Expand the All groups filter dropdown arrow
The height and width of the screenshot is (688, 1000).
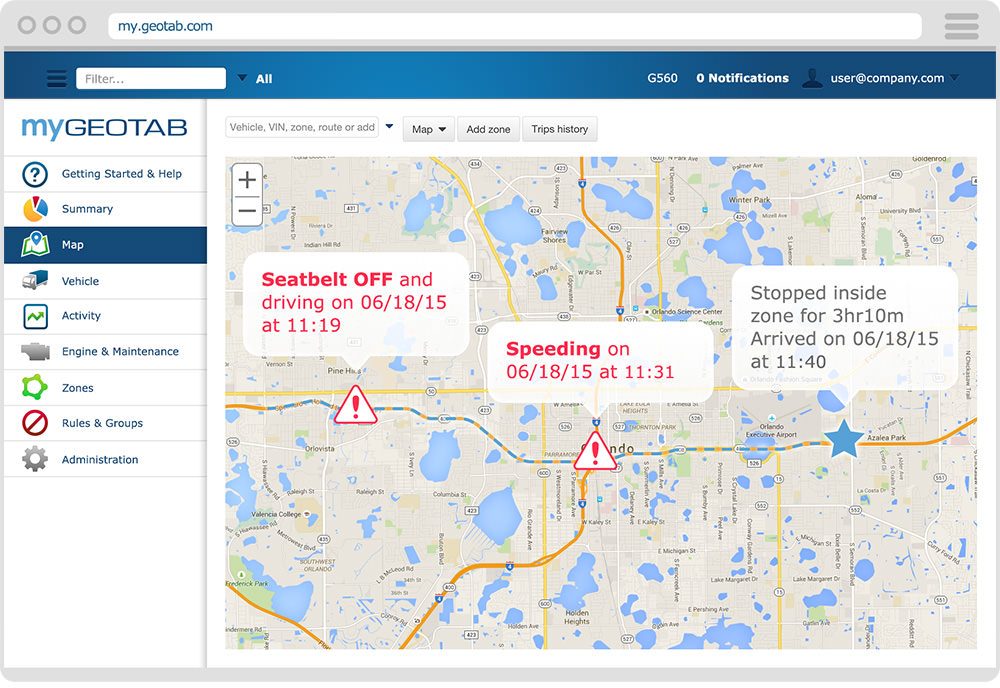tap(242, 78)
